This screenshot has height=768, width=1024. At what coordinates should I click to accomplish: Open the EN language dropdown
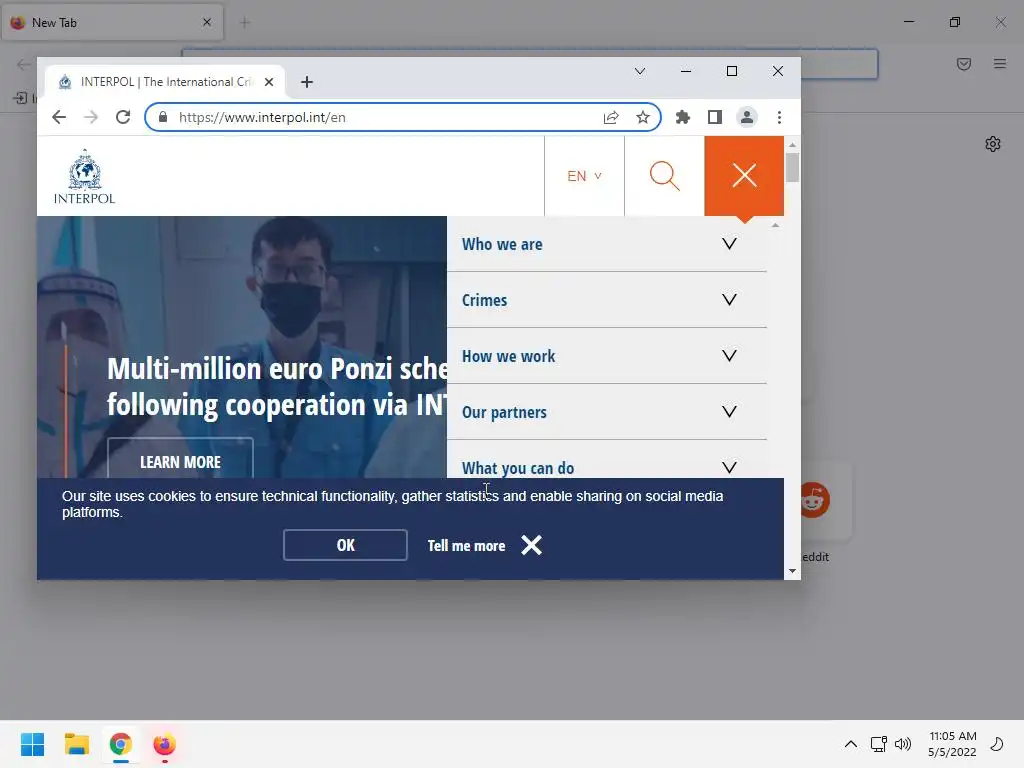pyautogui.click(x=584, y=176)
